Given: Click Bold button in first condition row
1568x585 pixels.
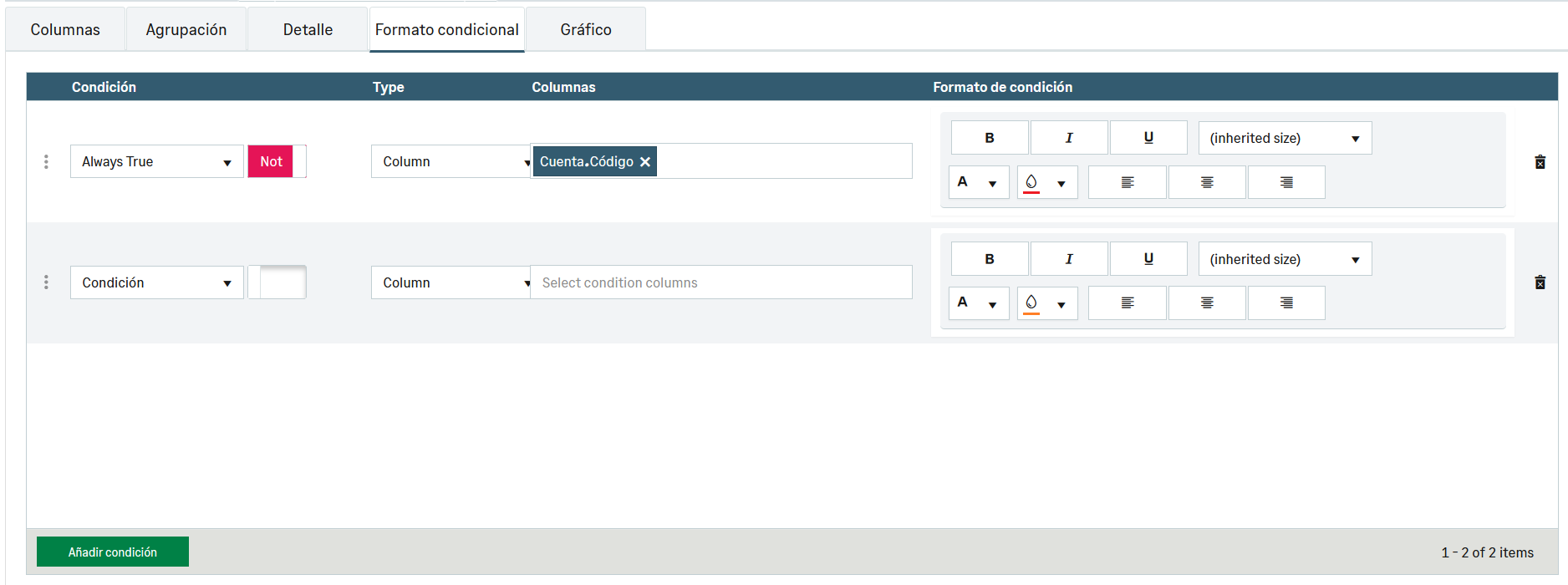Looking at the screenshot, I should (990, 138).
